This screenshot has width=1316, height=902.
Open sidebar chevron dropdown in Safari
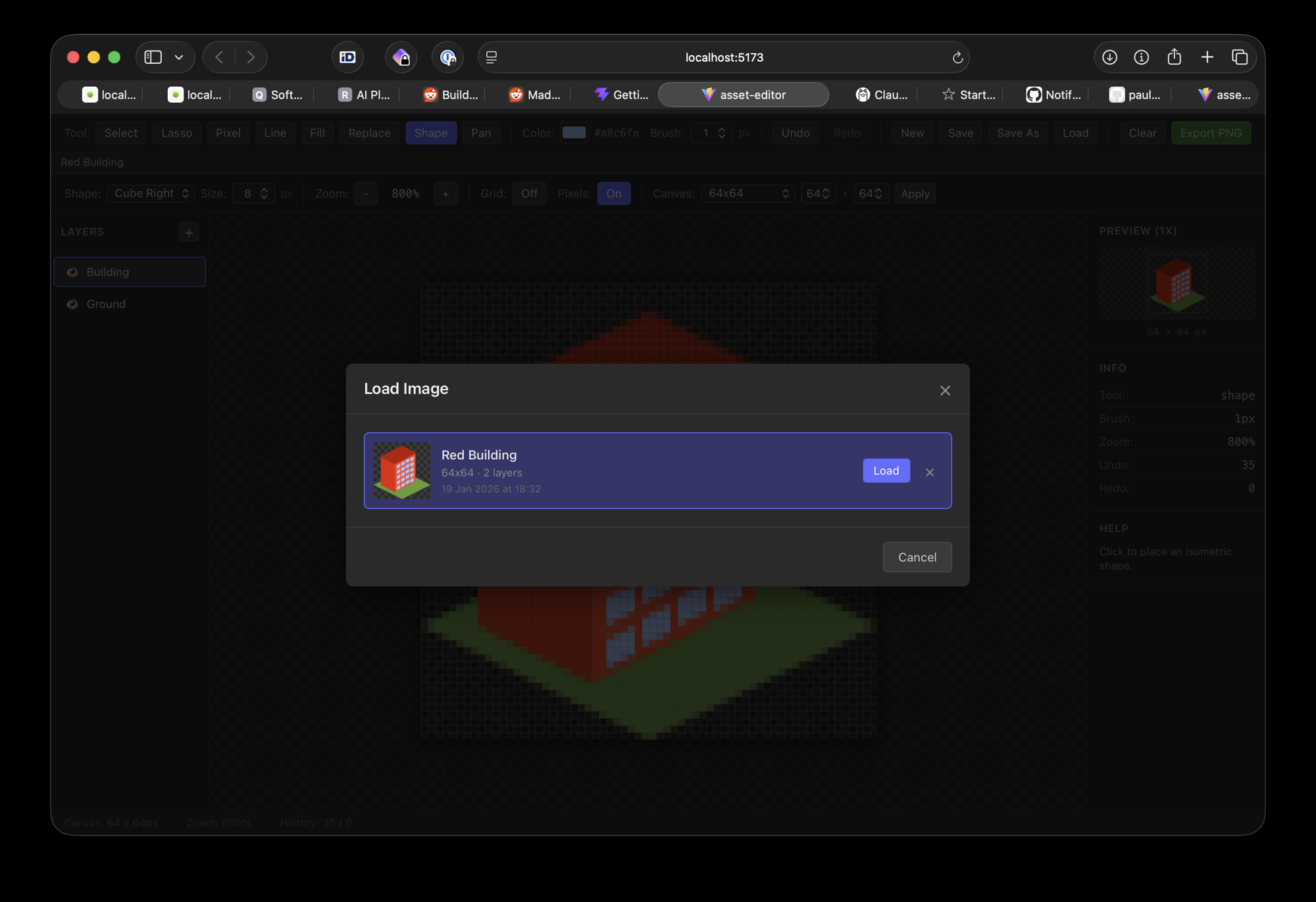(x=179, y=57)
